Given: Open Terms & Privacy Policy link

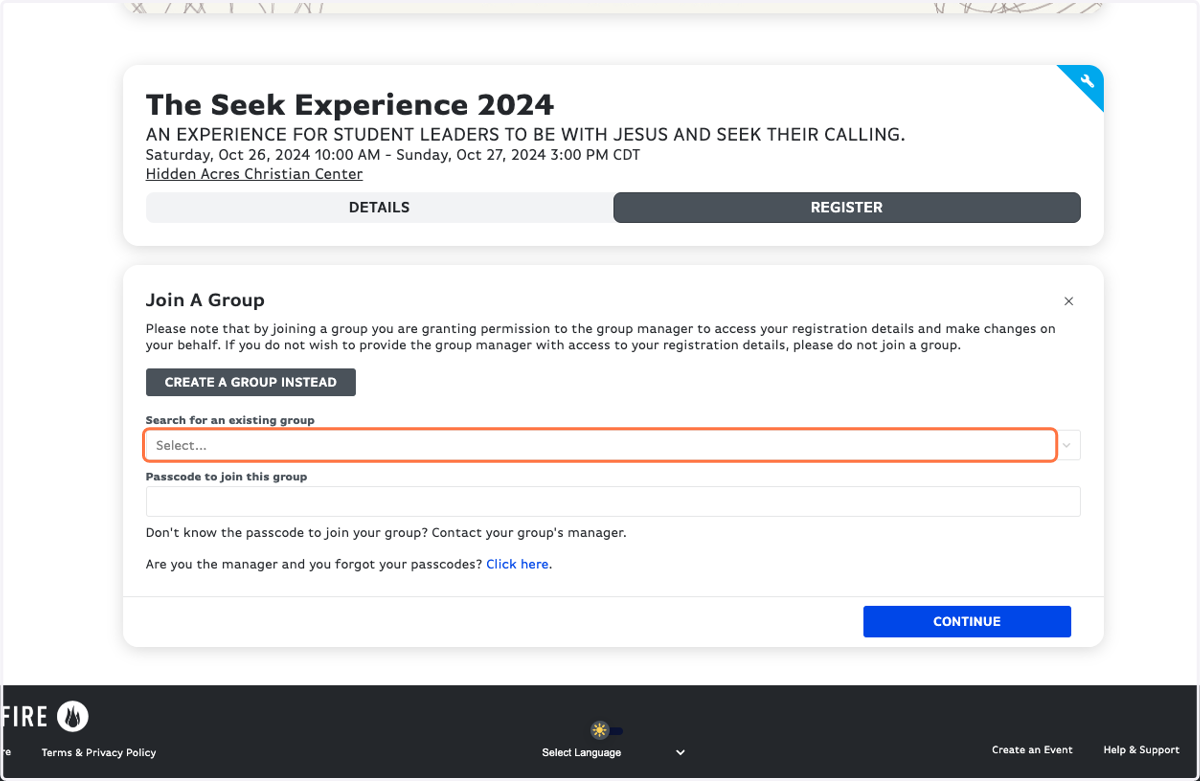Looking at the screenshot, I should point(99,752).
